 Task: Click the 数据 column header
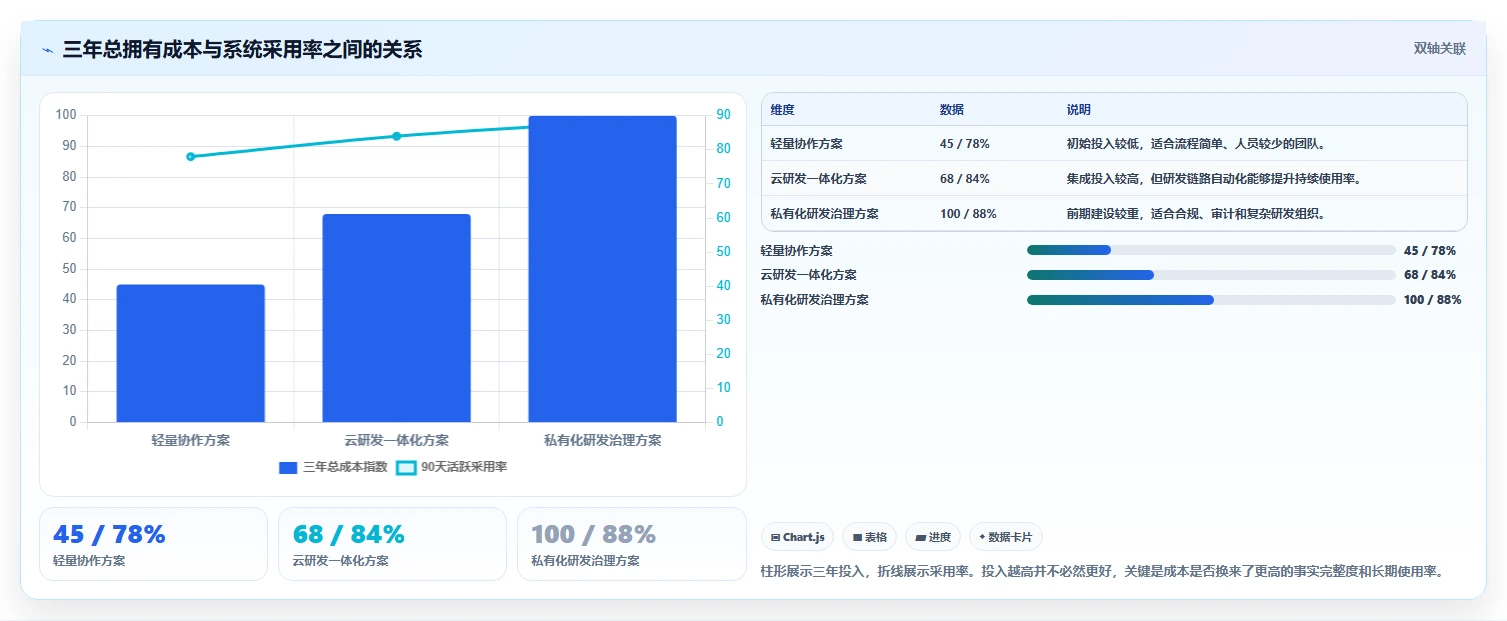952,110
